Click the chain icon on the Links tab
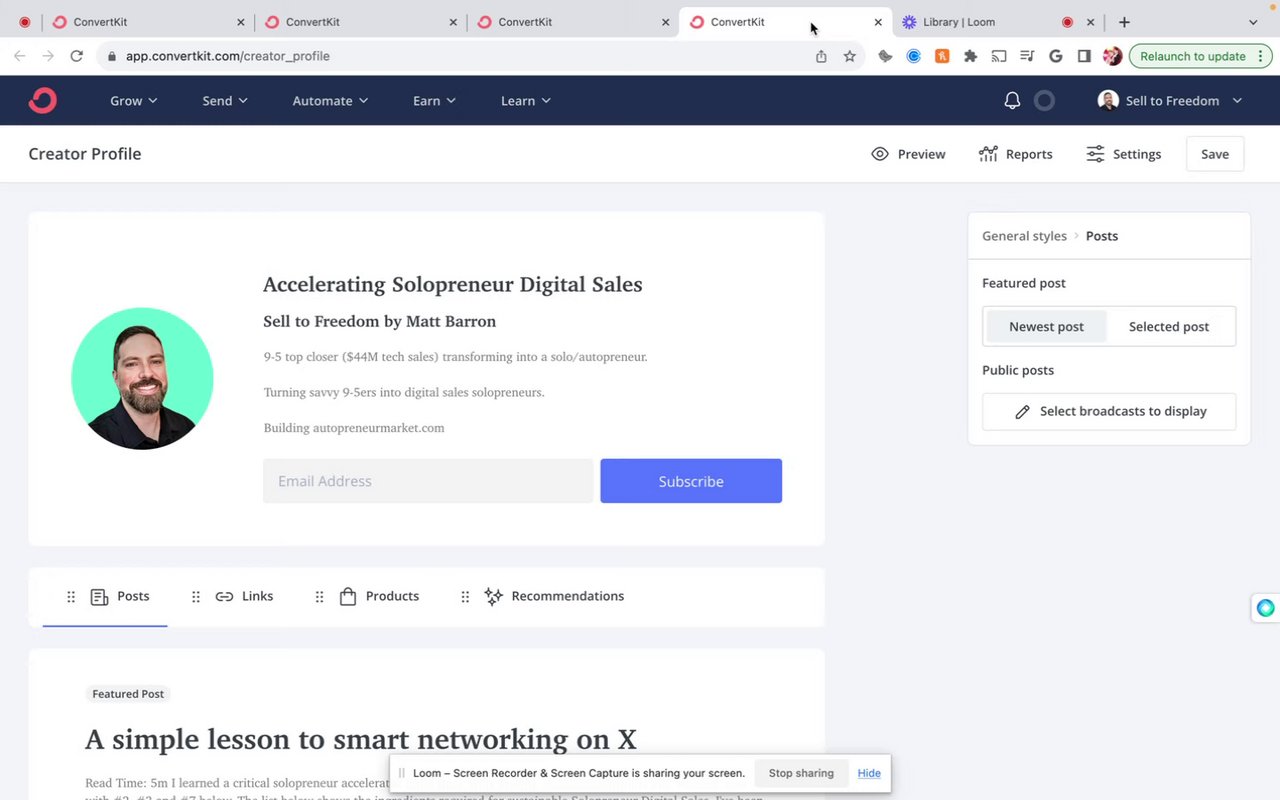 point(224,597)
